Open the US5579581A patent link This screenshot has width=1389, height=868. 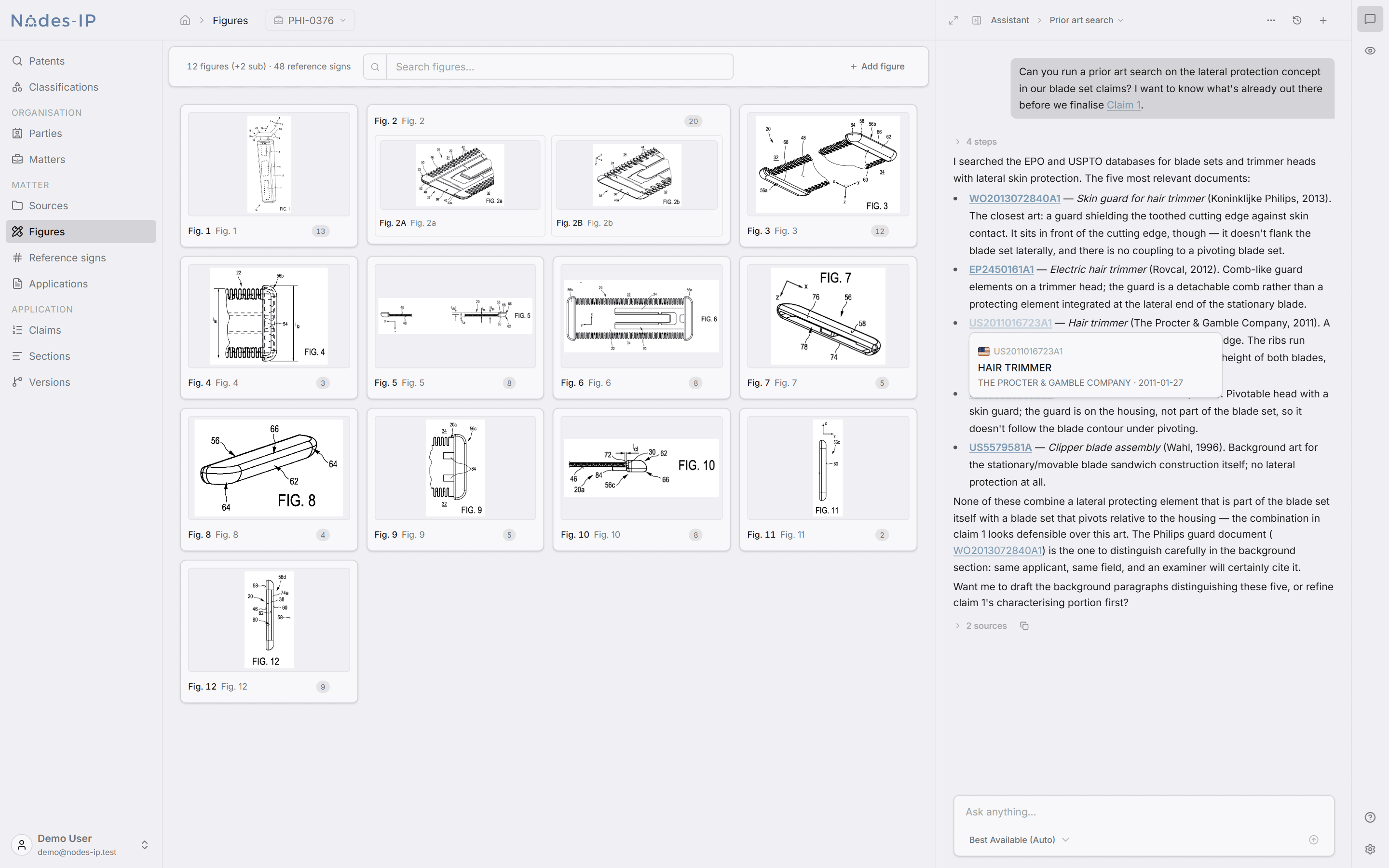(1000, 447)
